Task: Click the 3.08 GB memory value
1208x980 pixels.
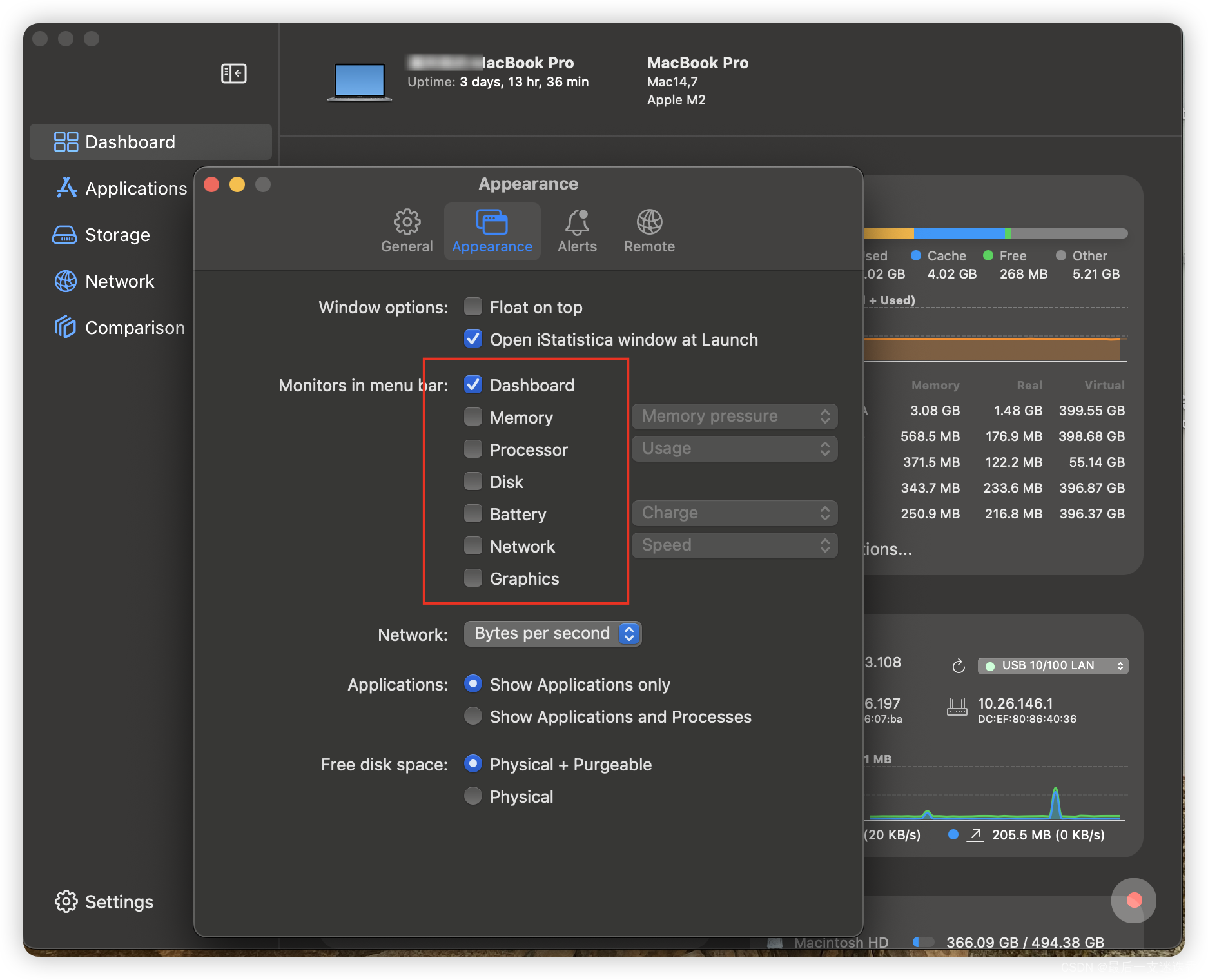Action: coord(935,411)
